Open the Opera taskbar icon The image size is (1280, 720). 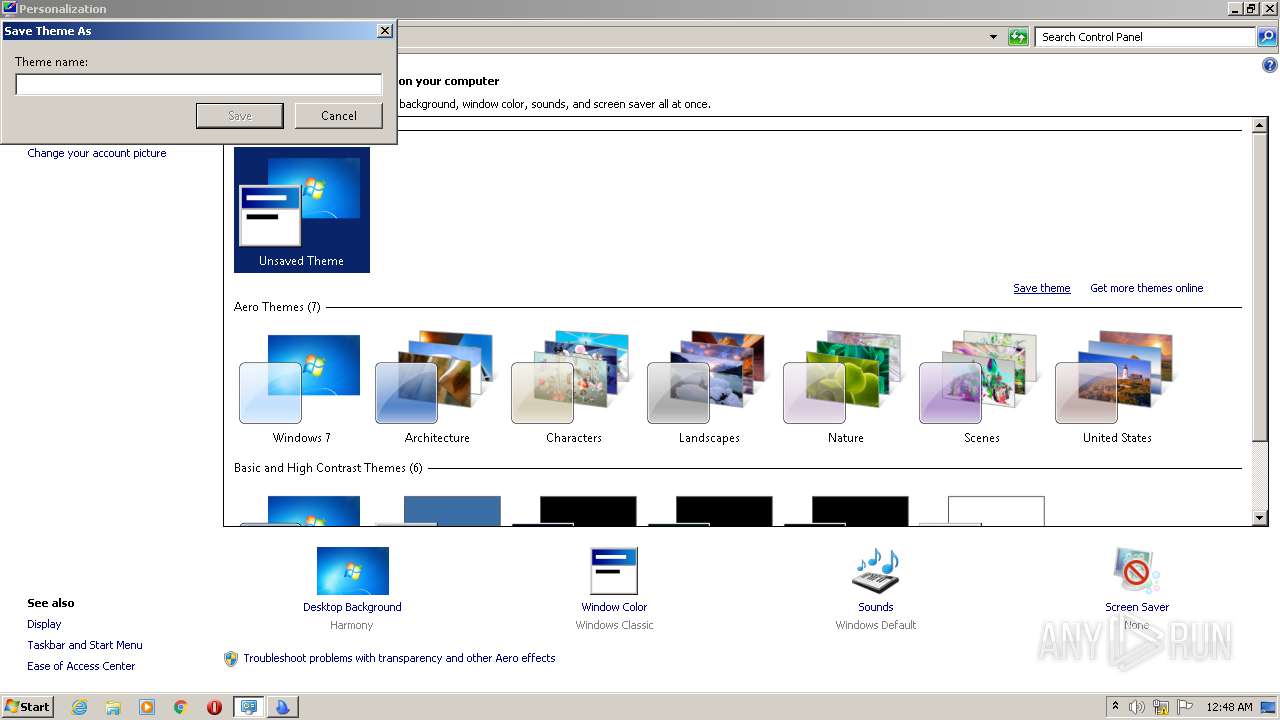(214, 707)
